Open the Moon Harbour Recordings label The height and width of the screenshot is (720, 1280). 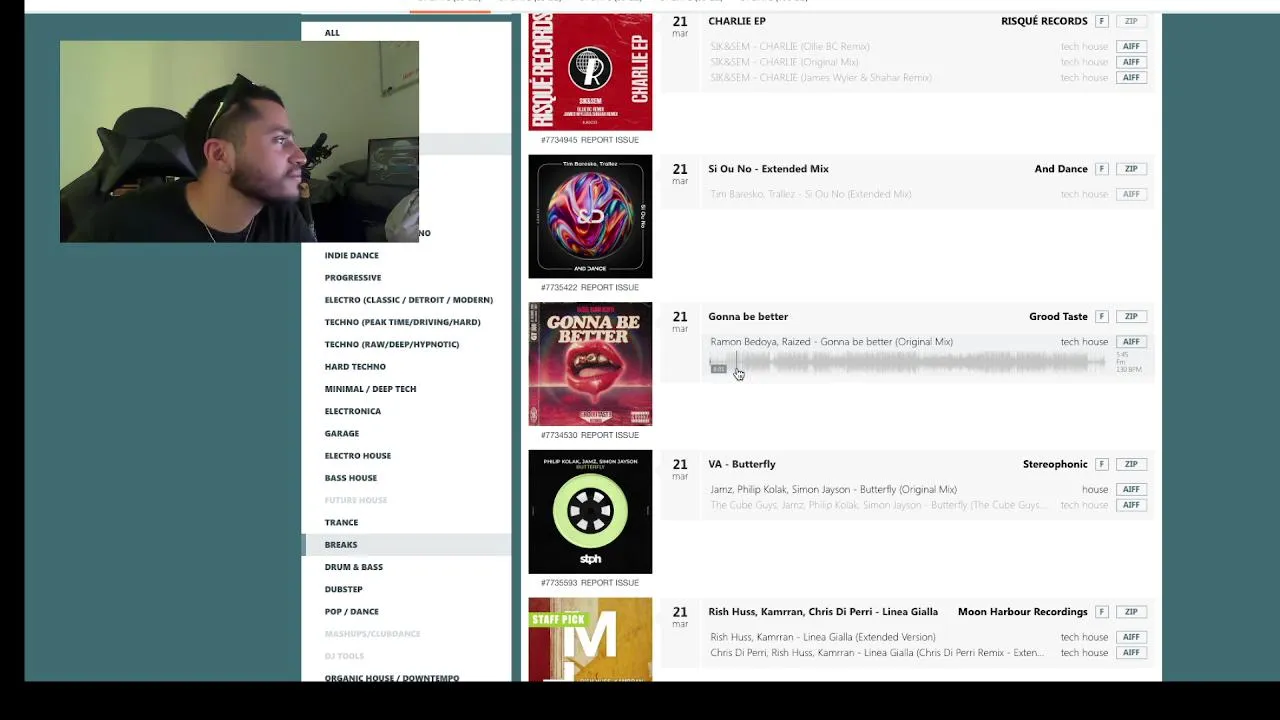pos(1022,612)
